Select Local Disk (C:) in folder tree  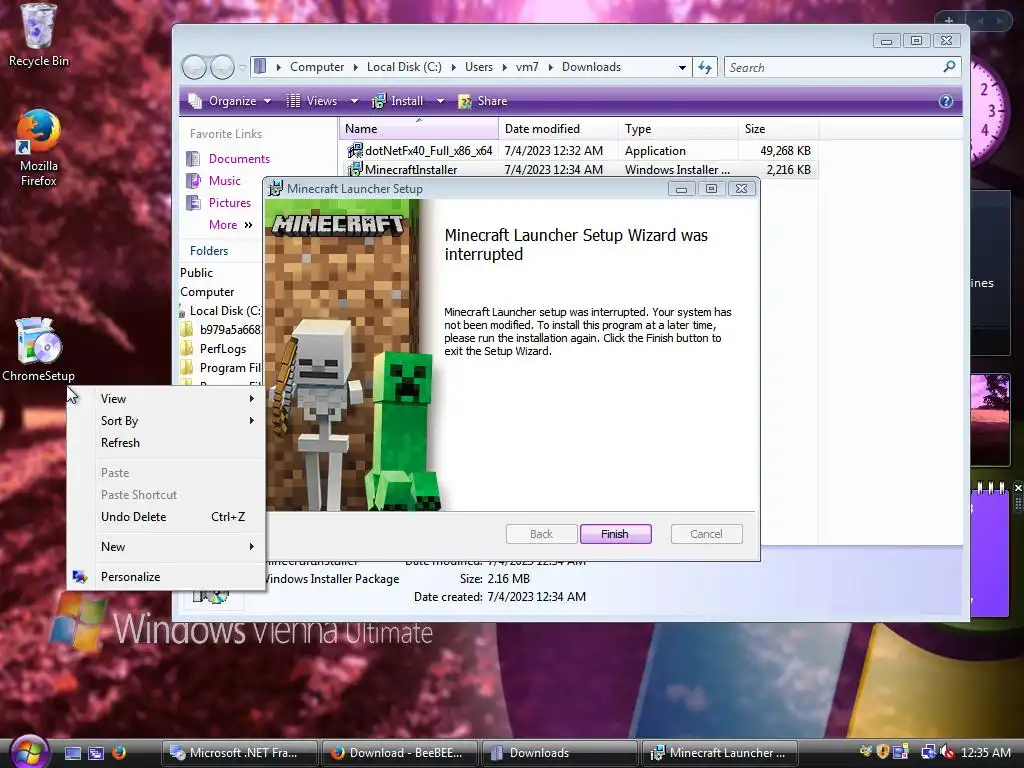[225, 311]
